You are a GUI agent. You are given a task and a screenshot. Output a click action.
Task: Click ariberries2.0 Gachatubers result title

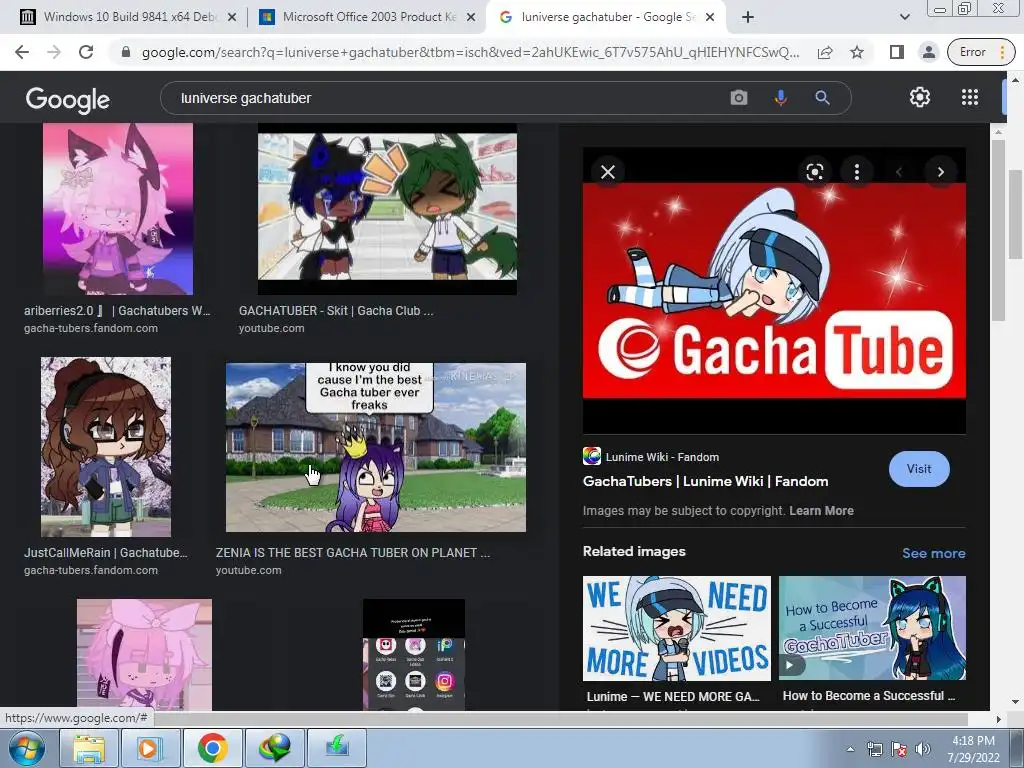pos(117,311)
